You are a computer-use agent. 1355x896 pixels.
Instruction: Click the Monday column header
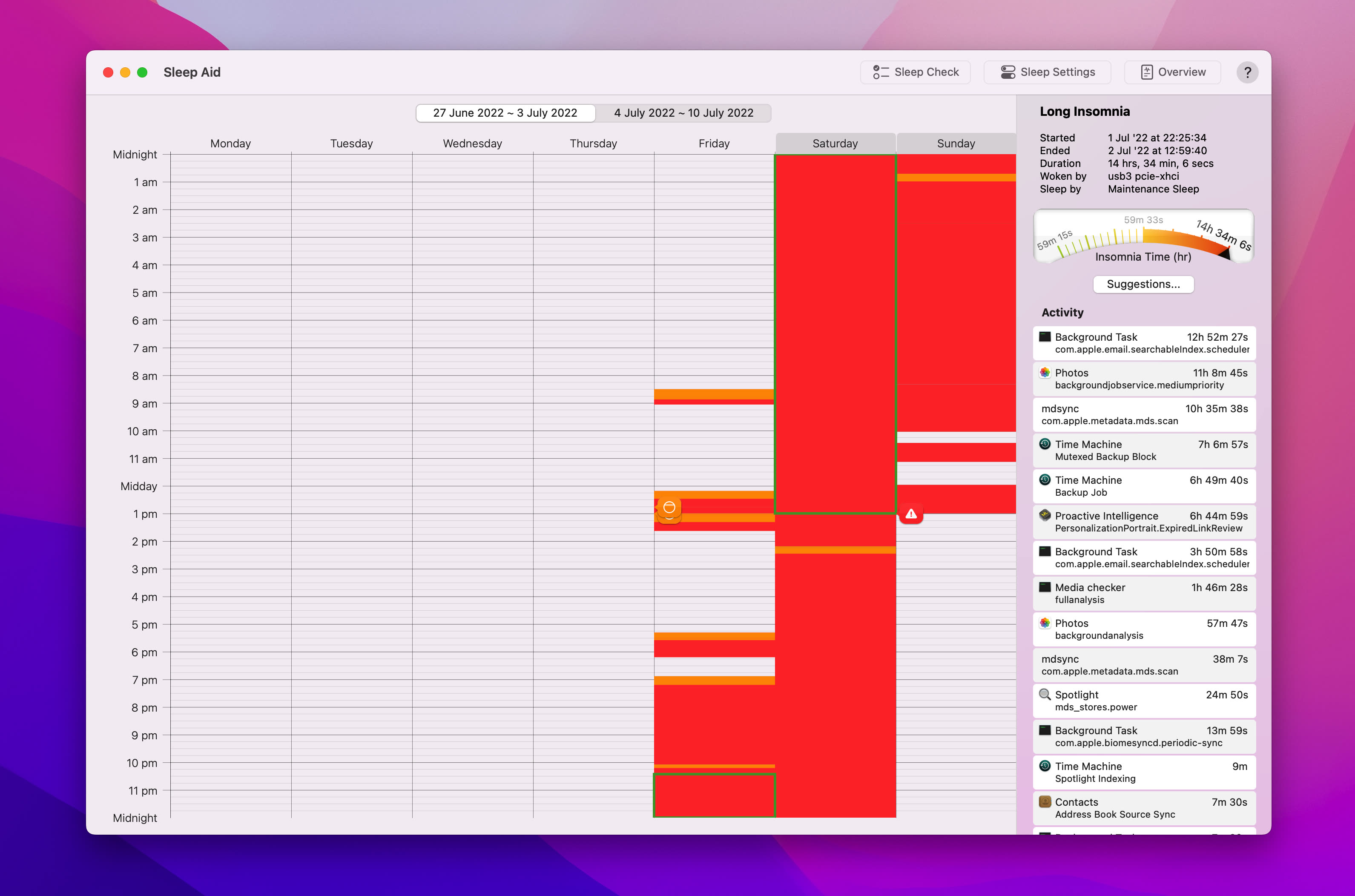[x=230, y=144]
